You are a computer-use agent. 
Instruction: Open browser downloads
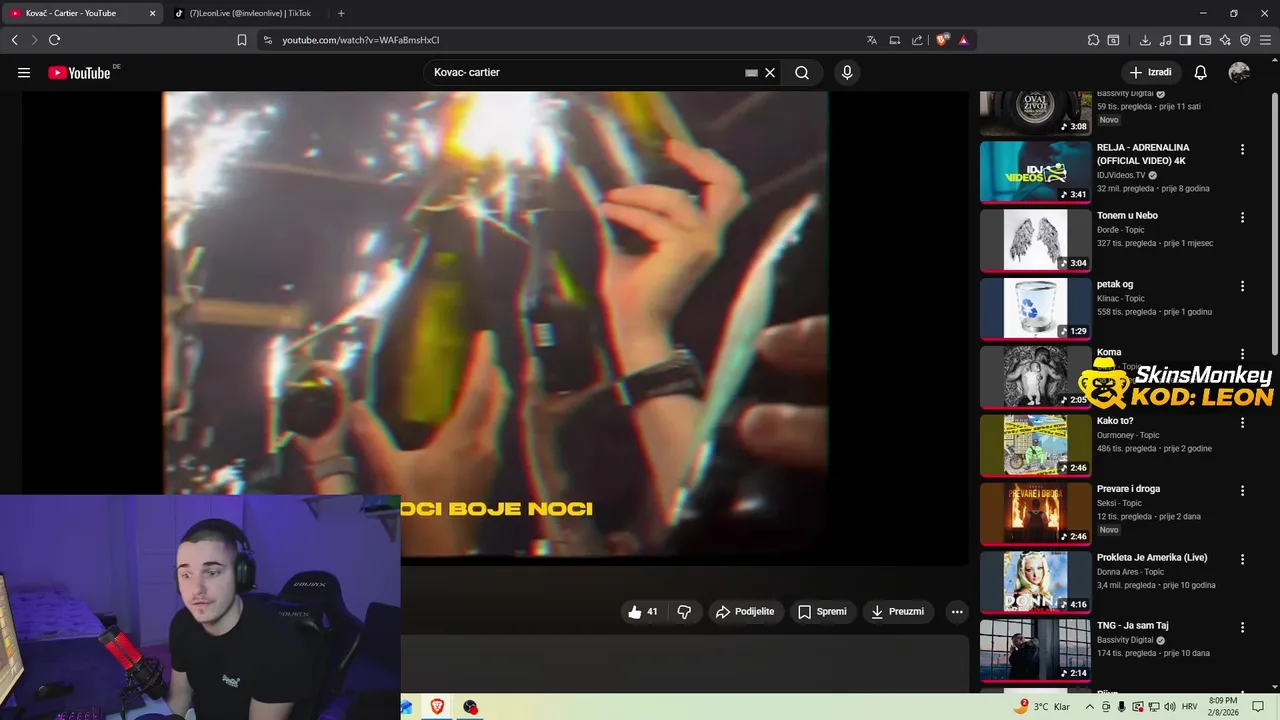click(x=1145, y=40)
